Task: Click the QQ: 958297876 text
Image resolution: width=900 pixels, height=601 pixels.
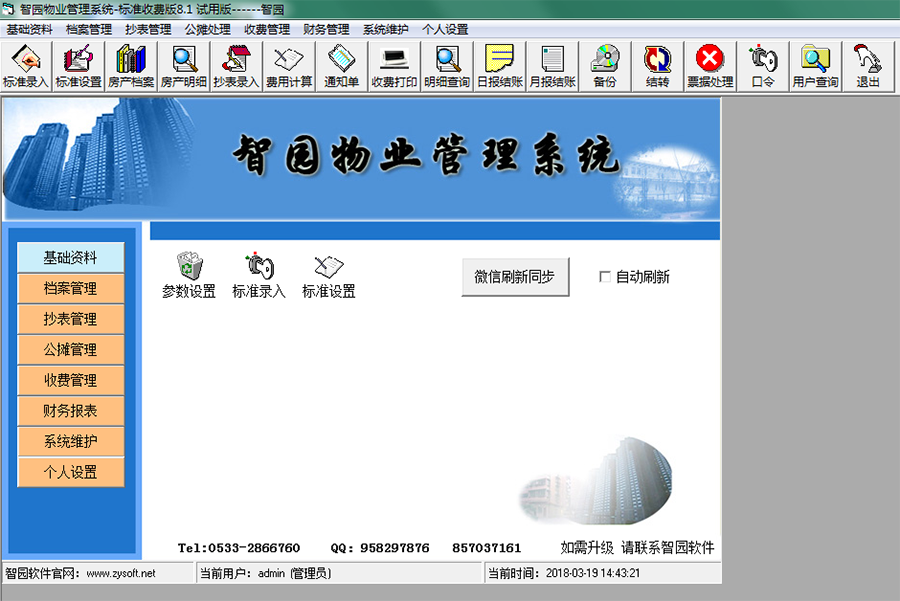Action: click(380, 548)
